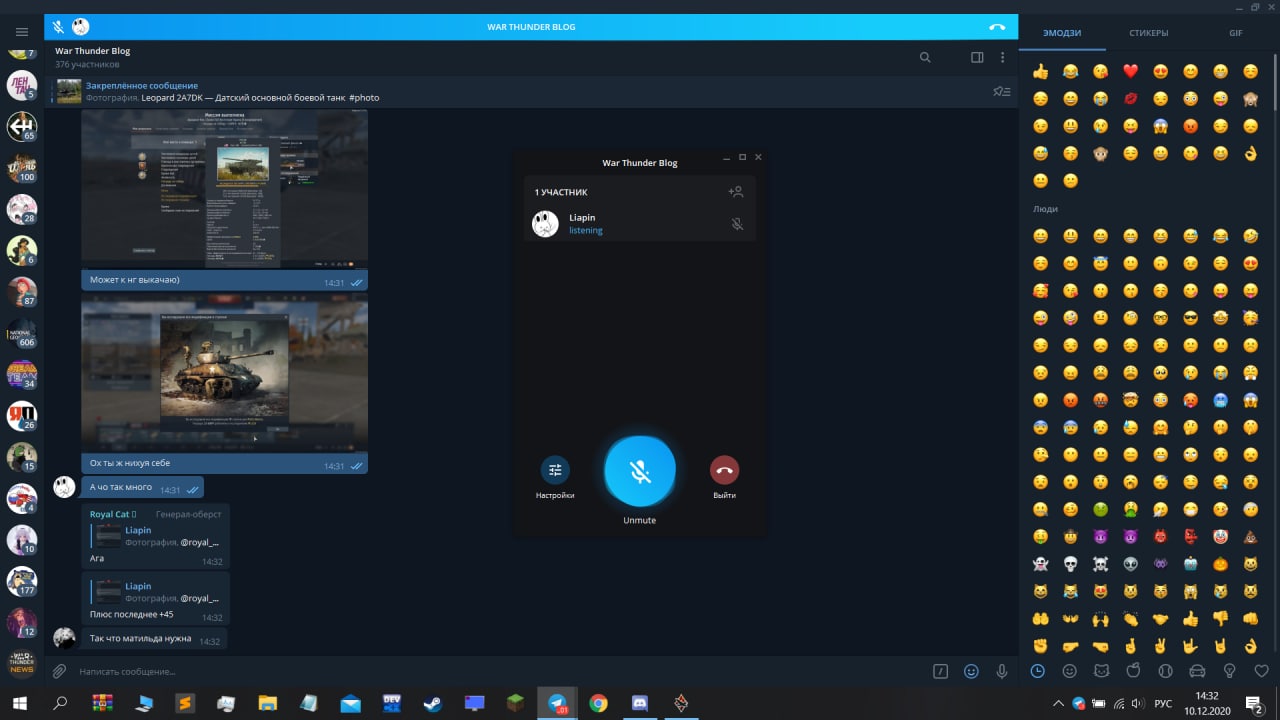Image resolution: width=1280 pixels, height=720 pixels.
Task: Jump to replied photo in 'Плюс последнее +45' message
Action: [158, 592]
